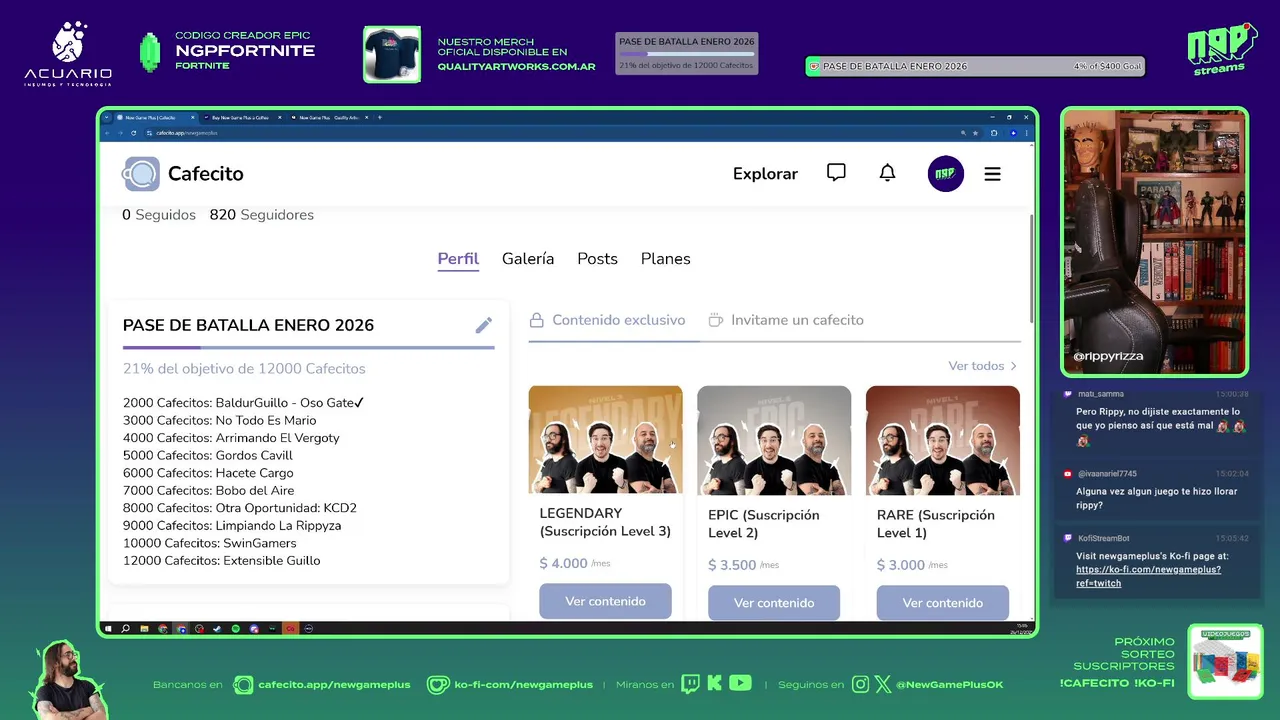Click the Cafecito site name text
1280x720 pixels.
pyautogui.click(x=206, y=174)
